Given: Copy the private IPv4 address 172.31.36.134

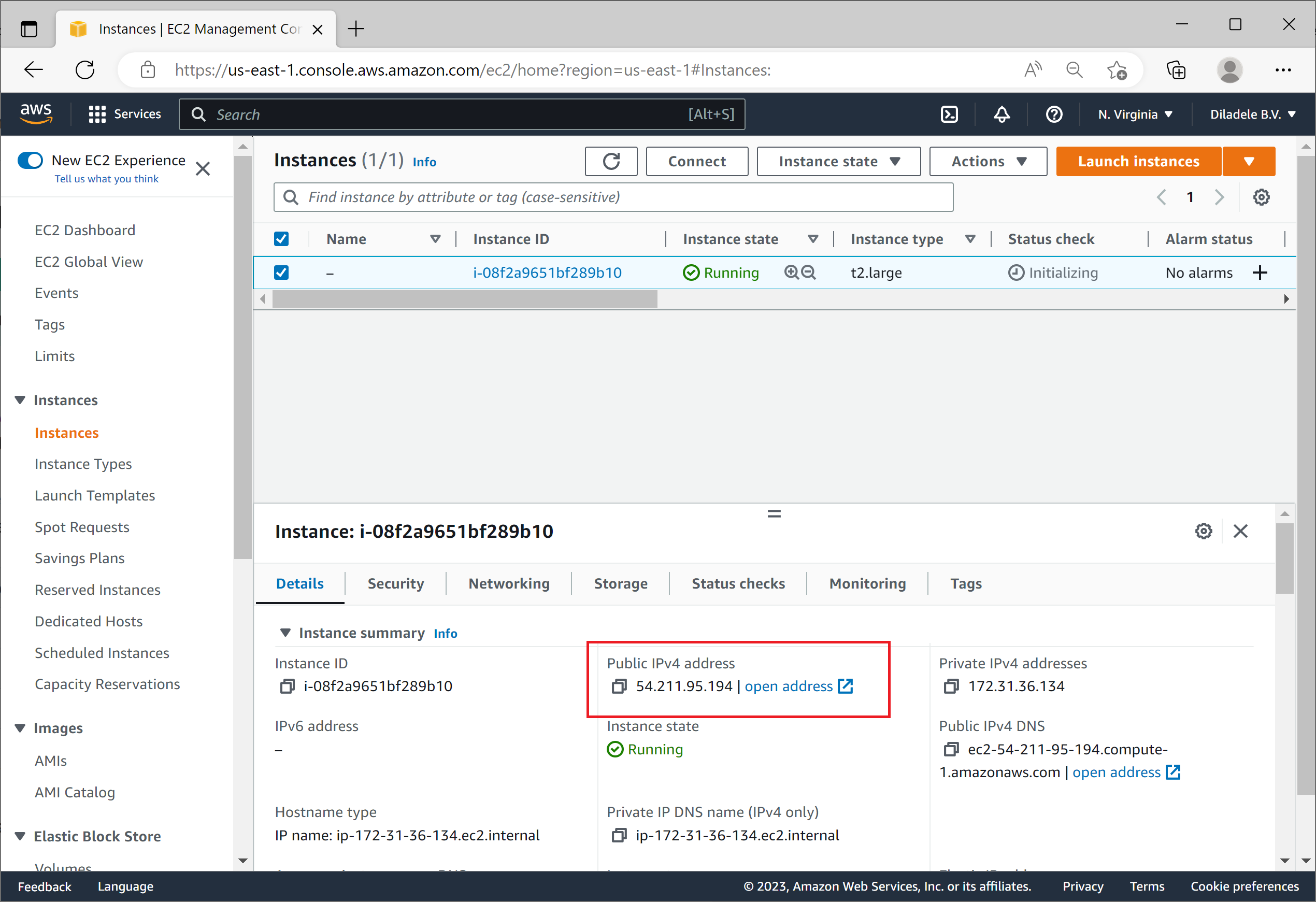Looking at the screenshot, I should 951,686.
